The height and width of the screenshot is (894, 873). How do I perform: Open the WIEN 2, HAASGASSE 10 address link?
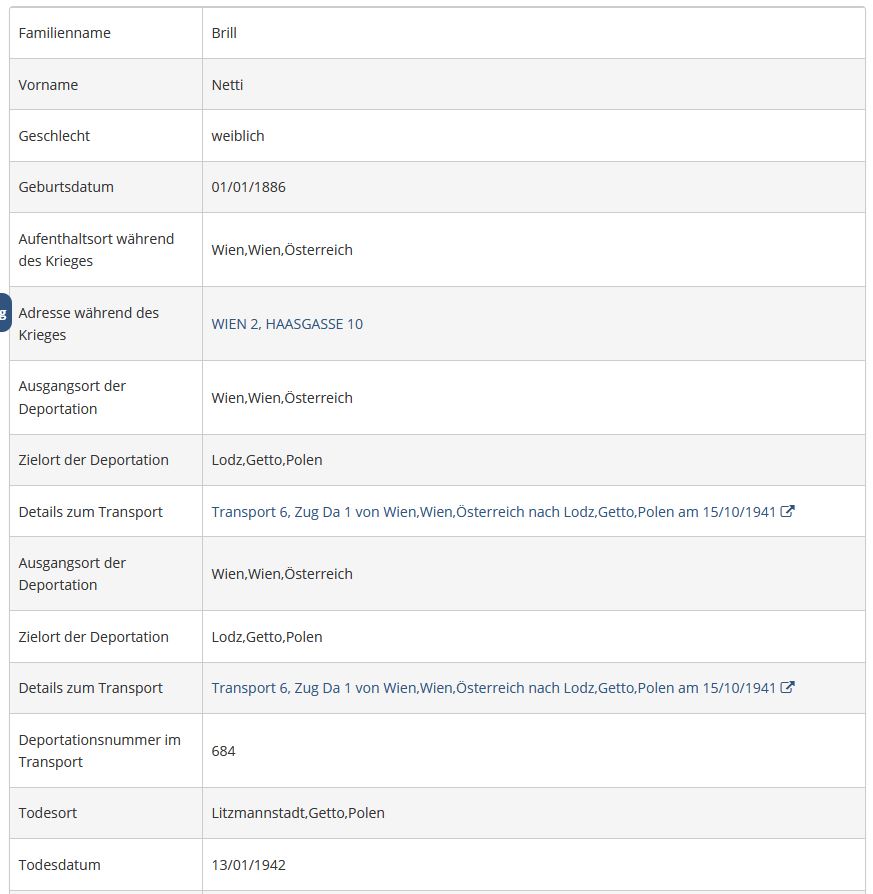tap(287, 324)
